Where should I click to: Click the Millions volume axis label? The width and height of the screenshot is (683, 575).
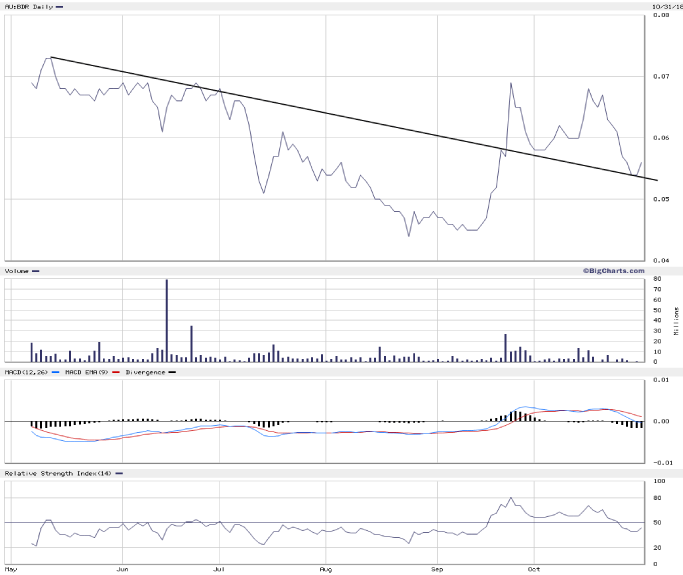coord(677,320)
